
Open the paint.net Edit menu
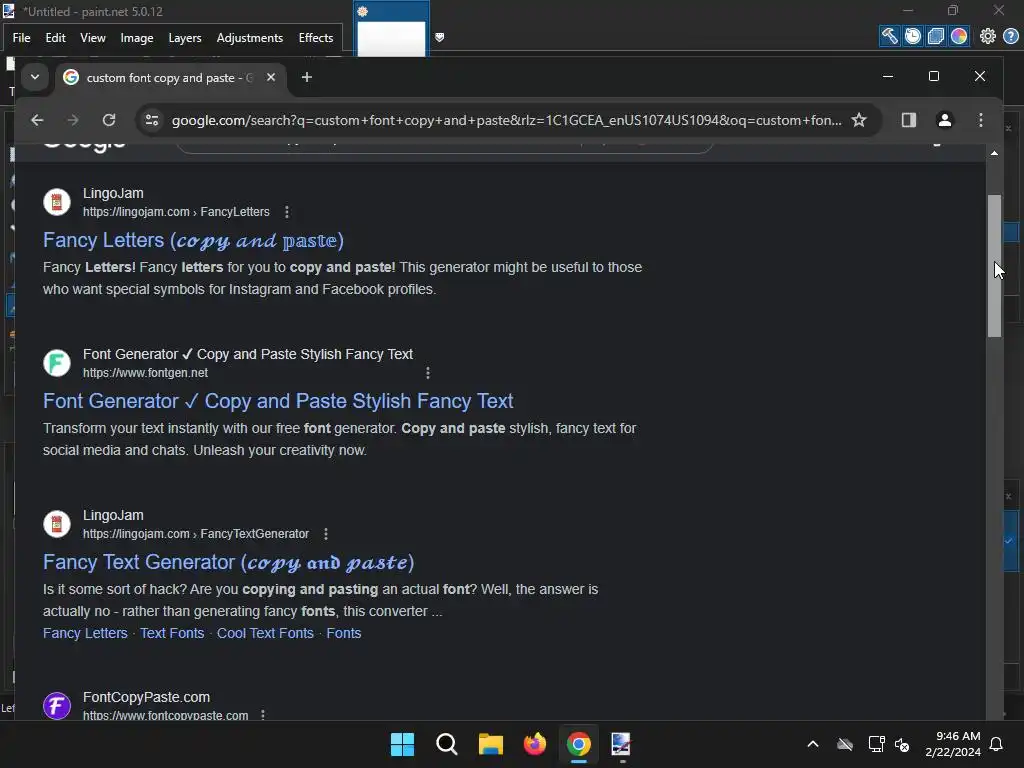tap(56, 38)
